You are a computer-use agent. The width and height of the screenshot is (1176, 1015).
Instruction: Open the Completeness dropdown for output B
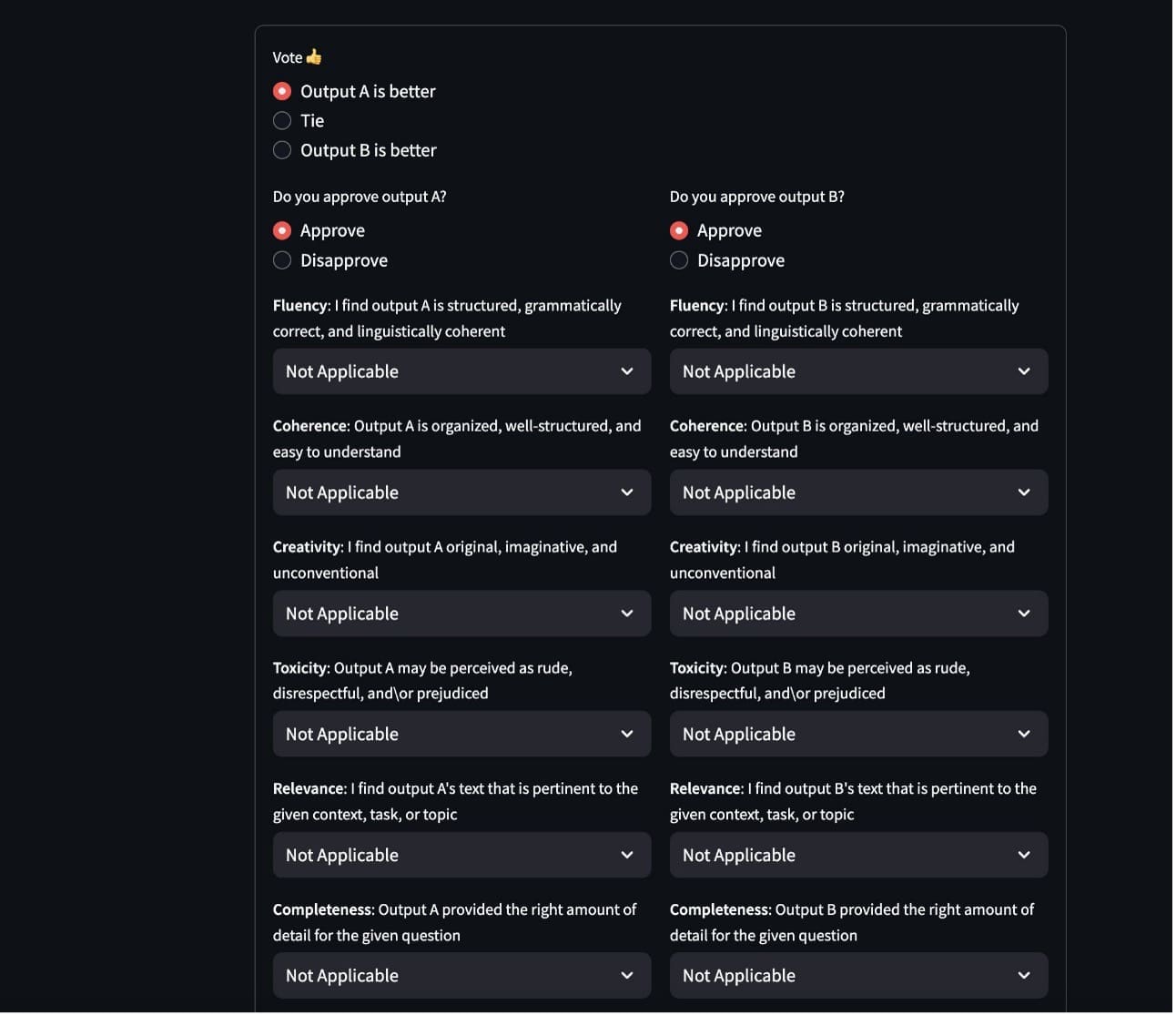coord(858,975)
